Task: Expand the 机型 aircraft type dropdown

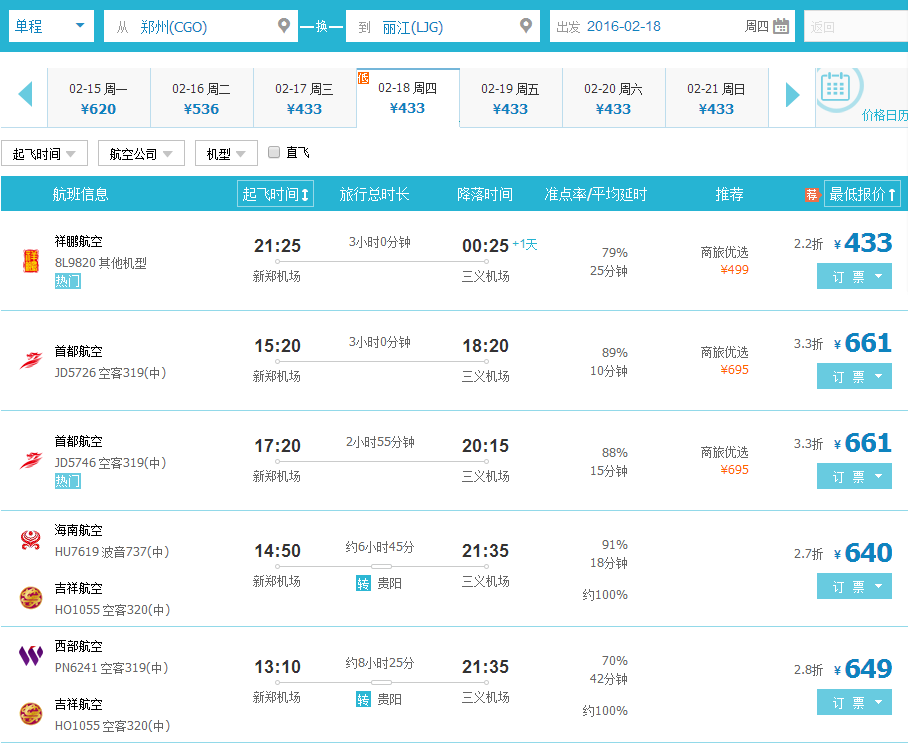Action: point(225,151)
